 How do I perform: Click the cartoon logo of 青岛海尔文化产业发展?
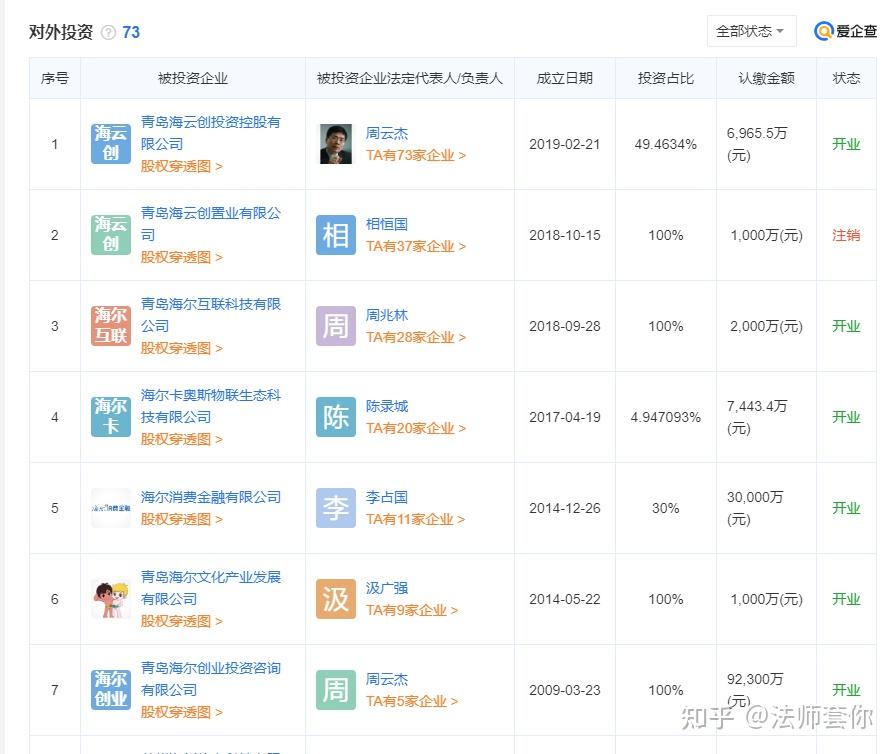[x=111, y=599]
